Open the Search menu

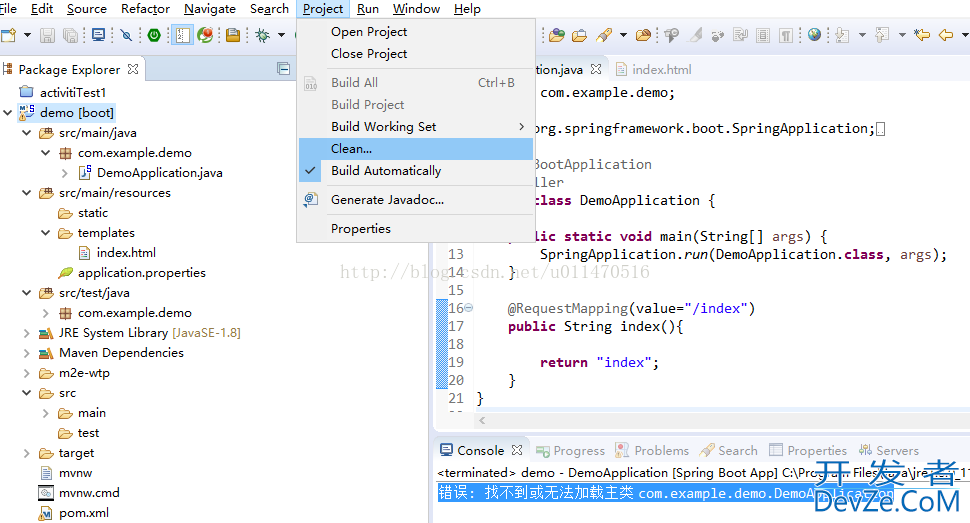(269, 9)
